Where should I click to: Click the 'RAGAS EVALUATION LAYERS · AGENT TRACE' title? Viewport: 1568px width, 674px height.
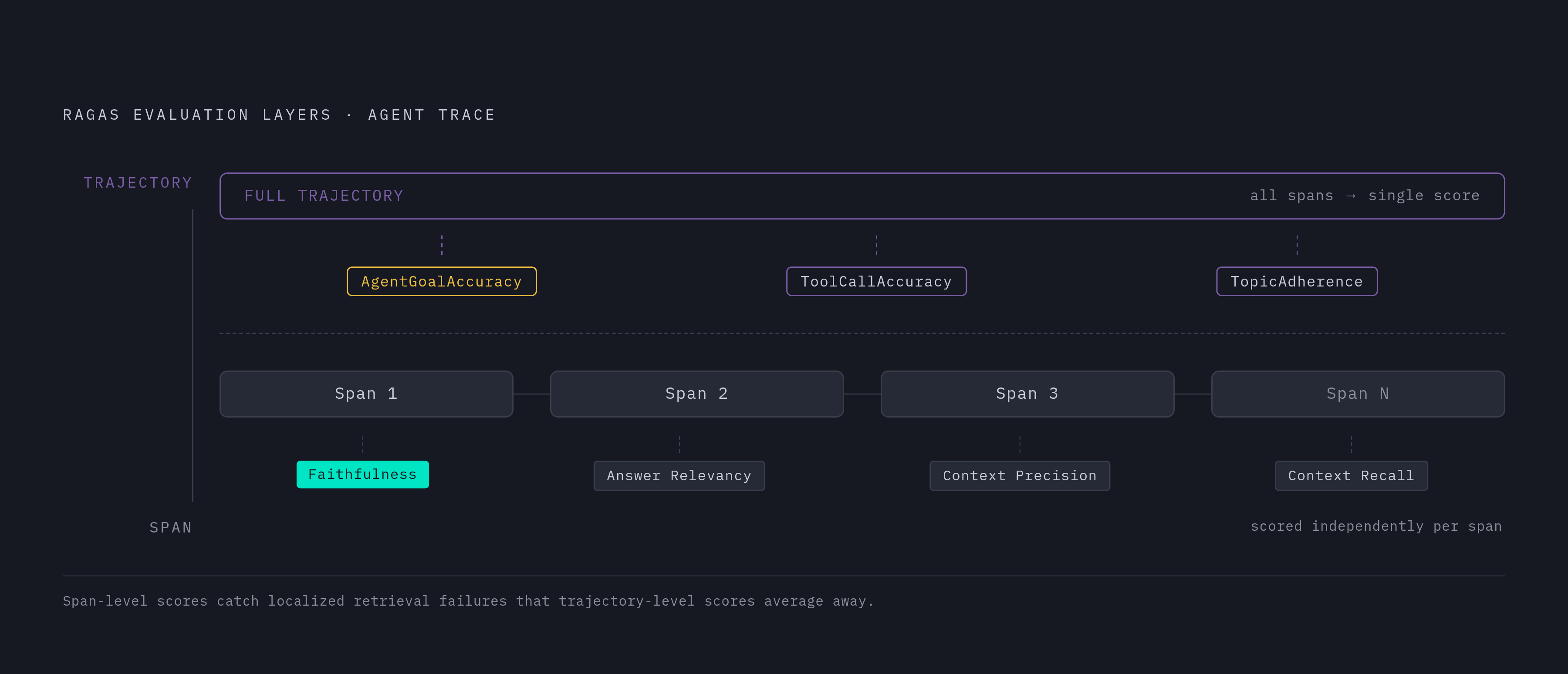coord(279,115)
